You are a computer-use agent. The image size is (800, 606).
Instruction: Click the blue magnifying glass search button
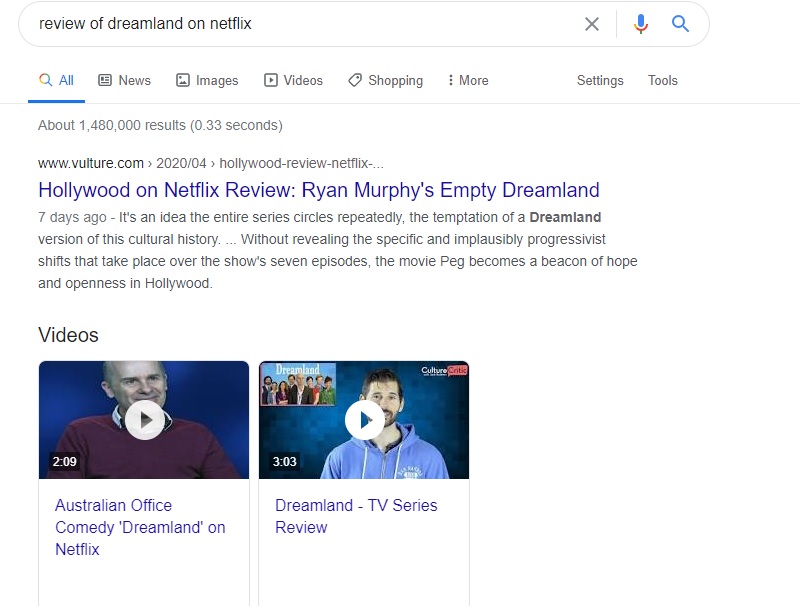pyautogui.click(x=680, y=23)
